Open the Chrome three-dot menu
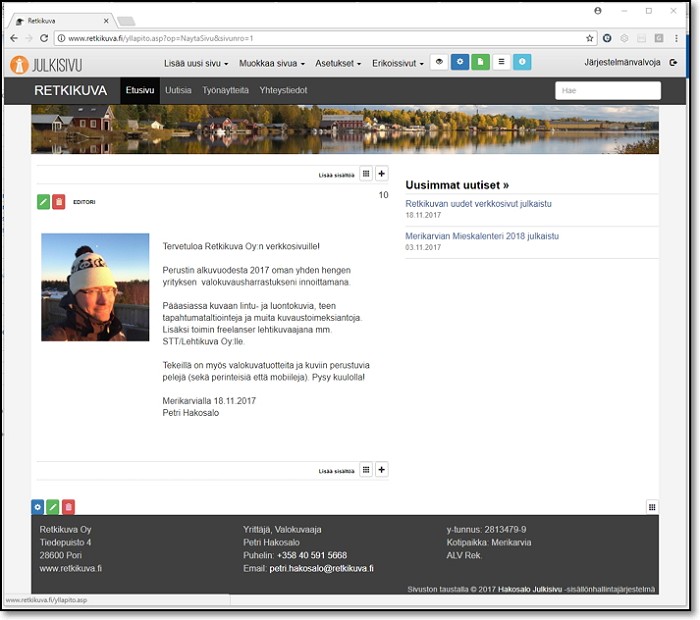Viewport: 700px width, 620px height. coord(676,38)
